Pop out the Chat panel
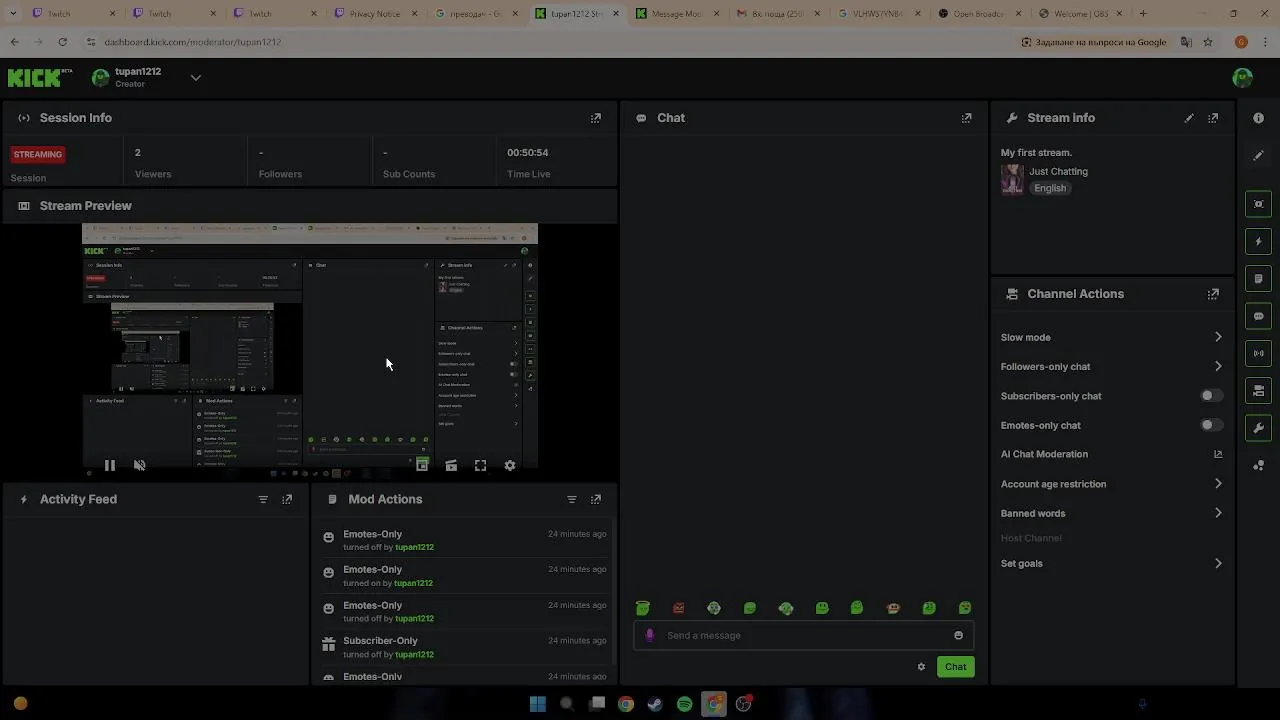The width and height of the screenshot is (1280, 720). [966, 118]
